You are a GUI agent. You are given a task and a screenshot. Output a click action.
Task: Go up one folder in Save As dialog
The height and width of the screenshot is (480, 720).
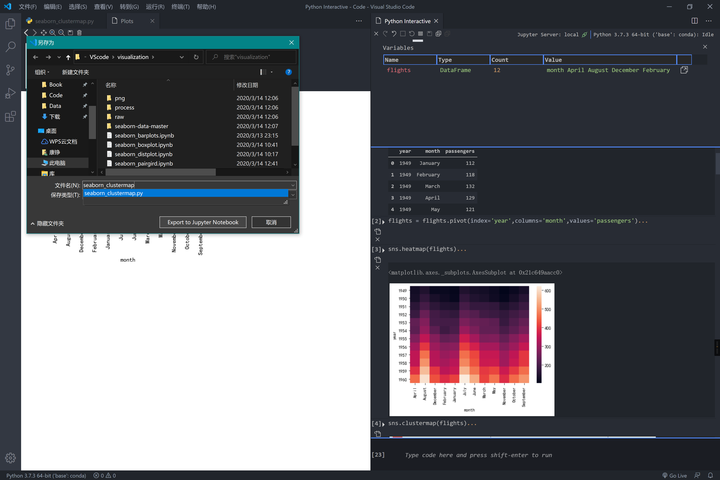(x=68, y=57)
